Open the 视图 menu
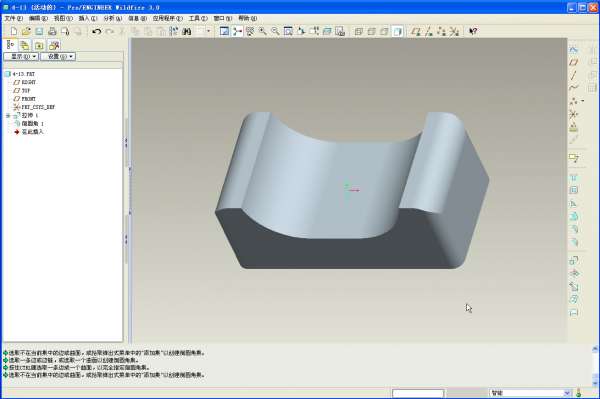This screenshot has width=600, height=399. point(63,18)
